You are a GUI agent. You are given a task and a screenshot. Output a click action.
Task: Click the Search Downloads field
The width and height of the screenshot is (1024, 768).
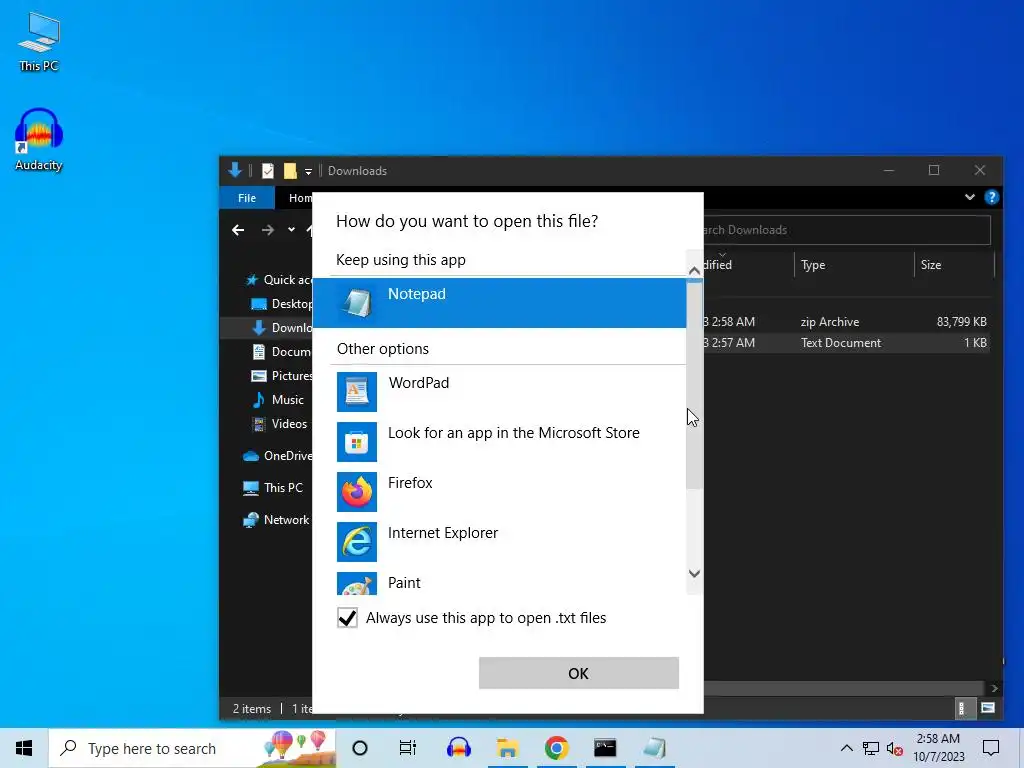click(x=846, y=230)
